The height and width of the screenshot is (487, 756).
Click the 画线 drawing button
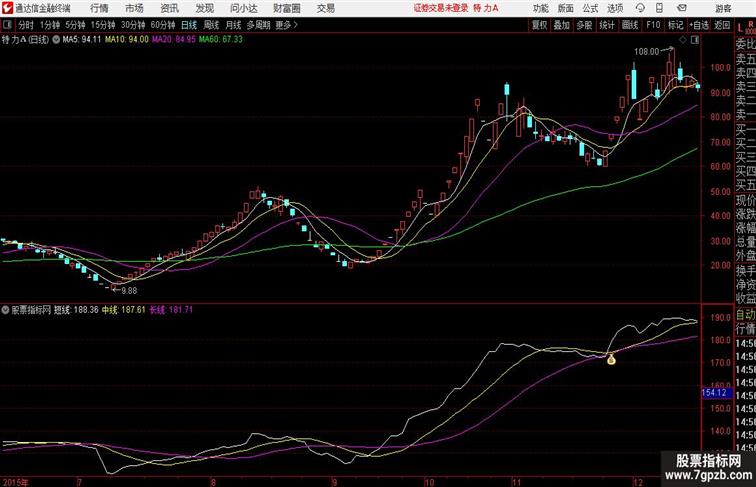pyautogui.click(x=630, y=25)
